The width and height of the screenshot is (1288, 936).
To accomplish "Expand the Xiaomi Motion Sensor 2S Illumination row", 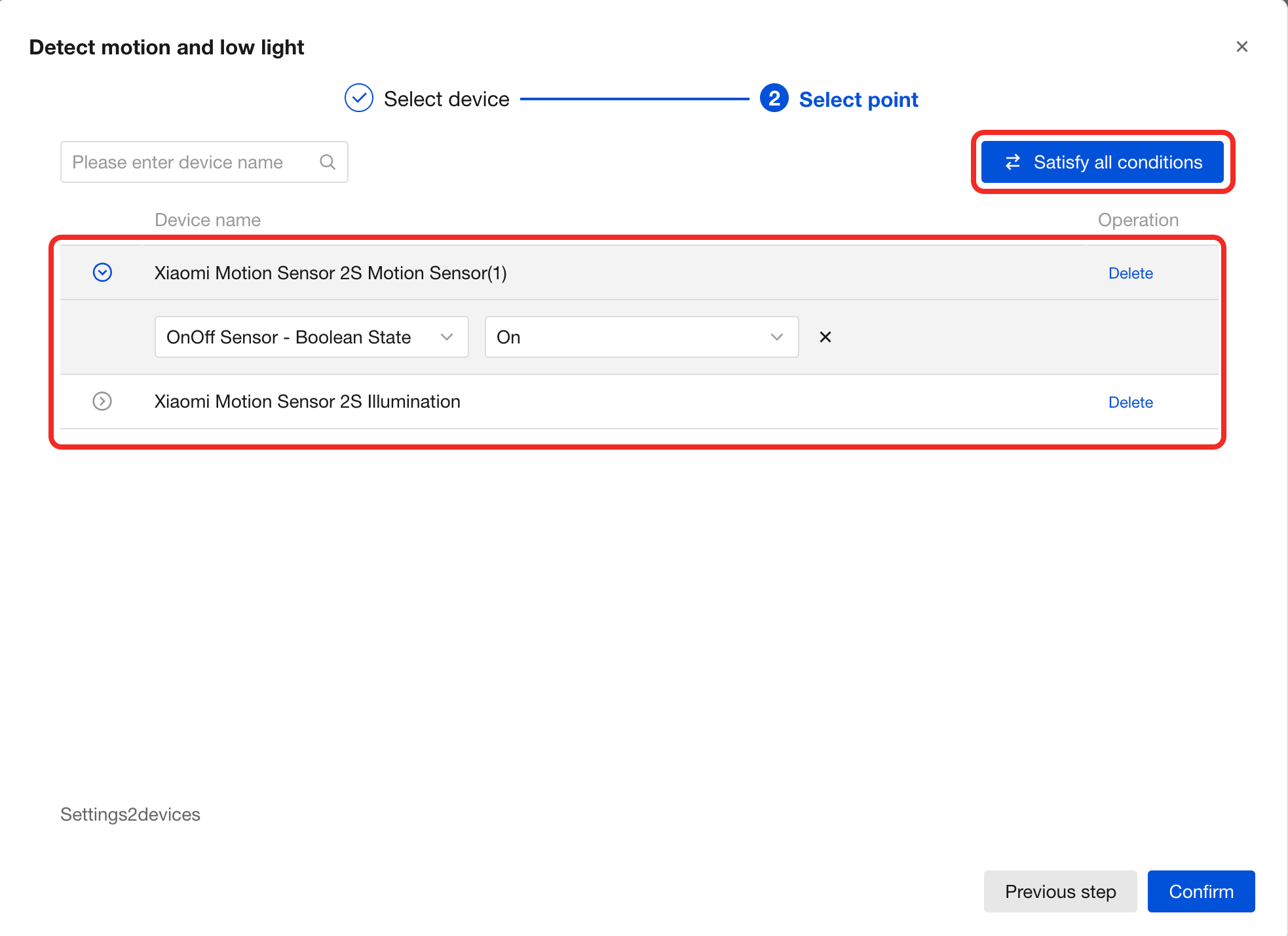I will 102,401.
